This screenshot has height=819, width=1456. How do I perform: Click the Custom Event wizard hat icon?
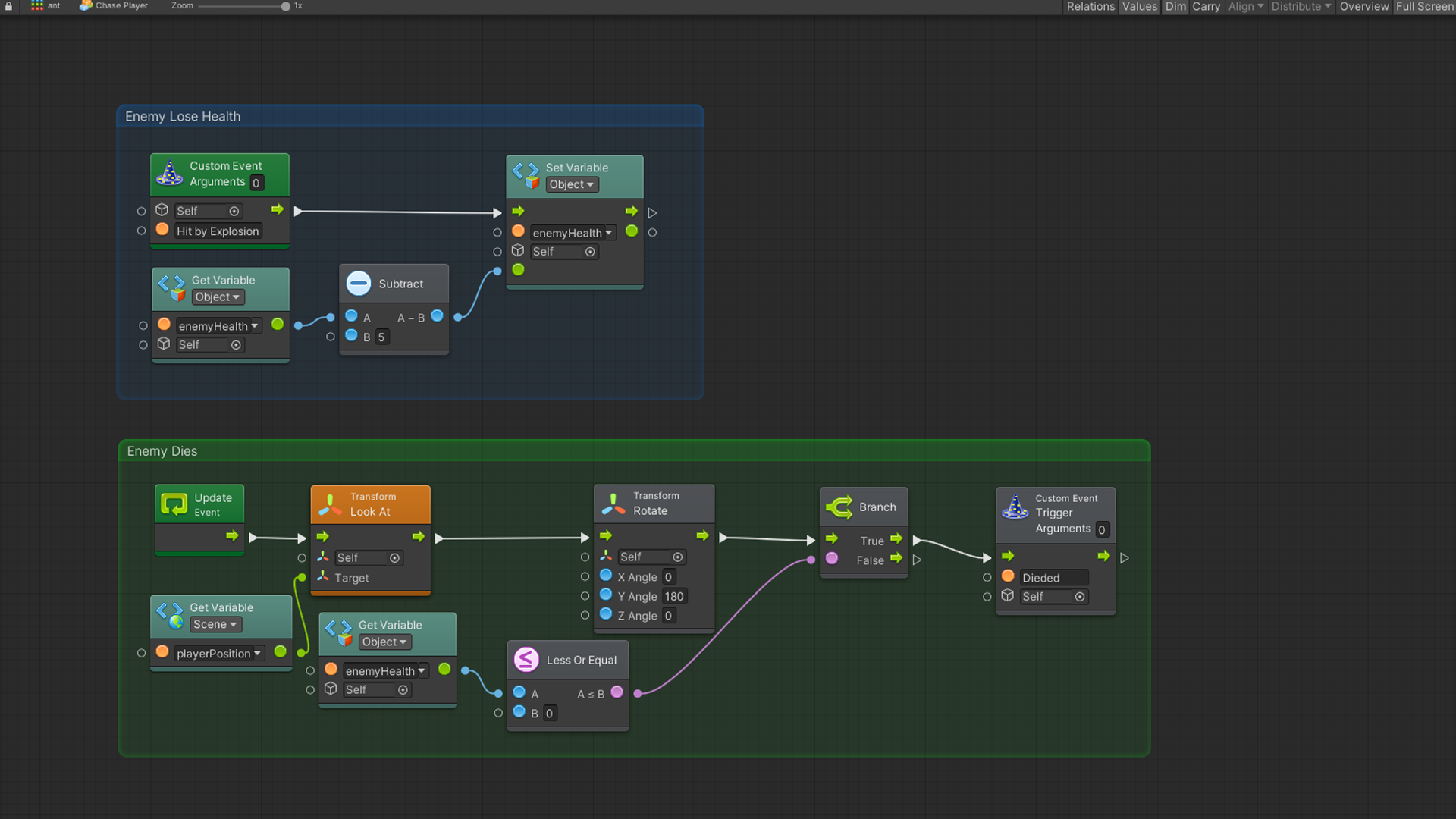tap(169, 174)
